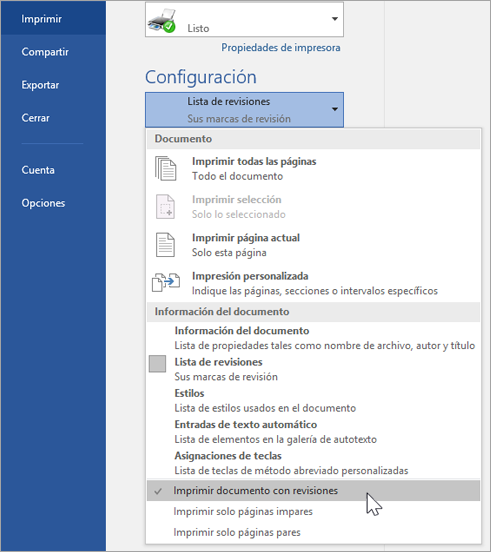Open Propiedades de impresora link
Image resolution: width=491 pixels, height=552 pixels.
[x=281, y=48]
